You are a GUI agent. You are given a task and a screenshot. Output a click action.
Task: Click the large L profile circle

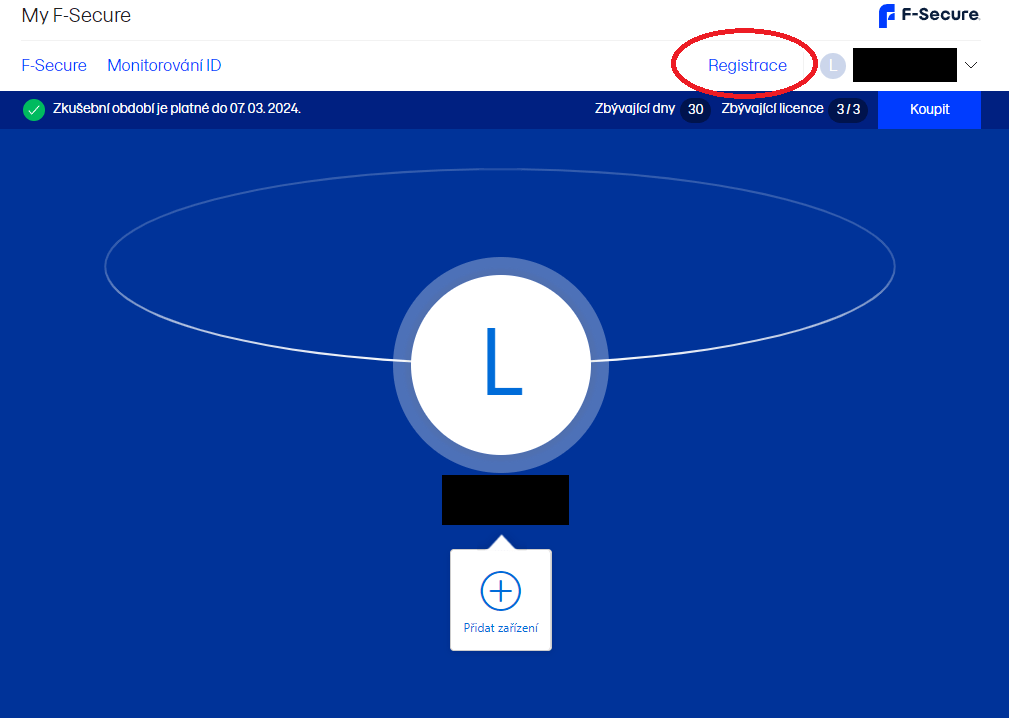coord(501,365)
